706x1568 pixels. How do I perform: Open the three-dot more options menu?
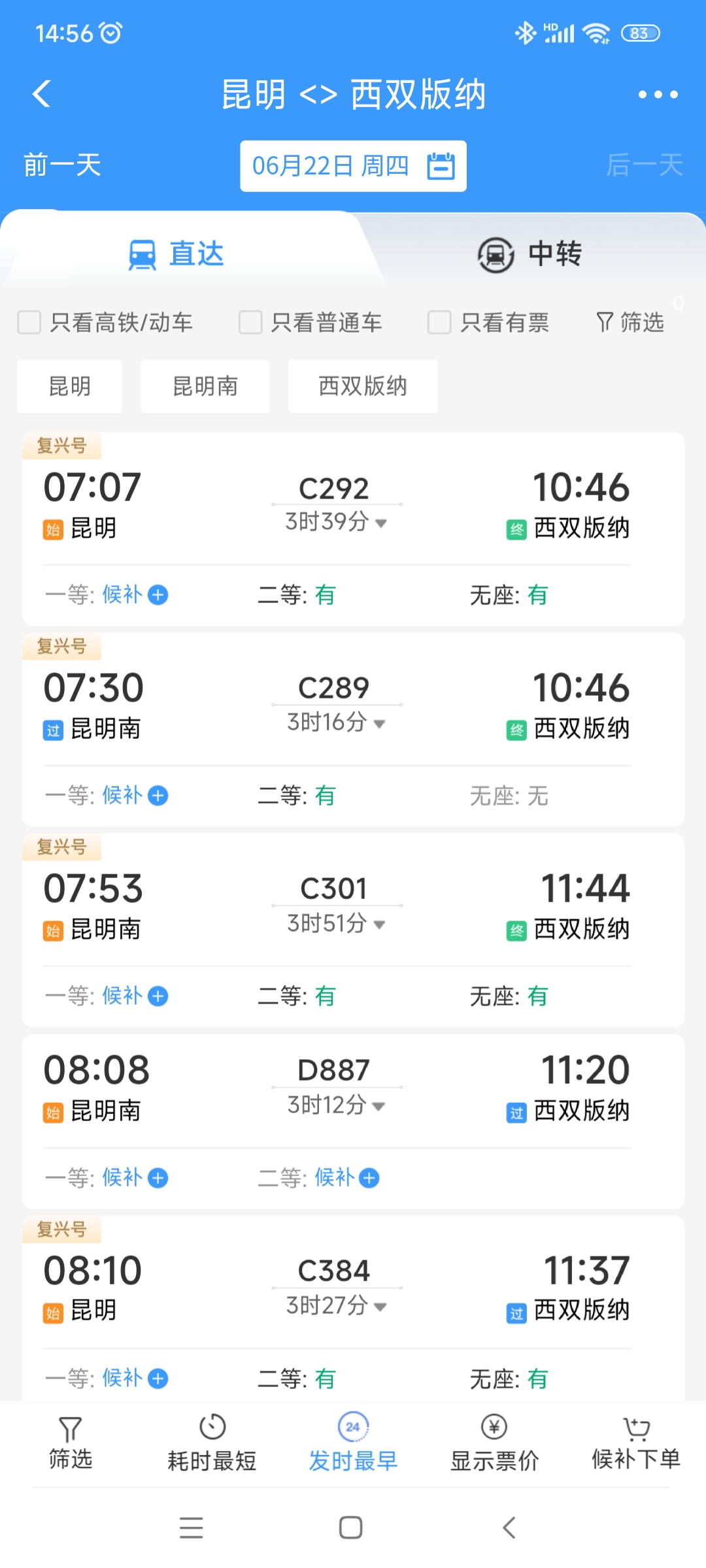tap(658, 95)
